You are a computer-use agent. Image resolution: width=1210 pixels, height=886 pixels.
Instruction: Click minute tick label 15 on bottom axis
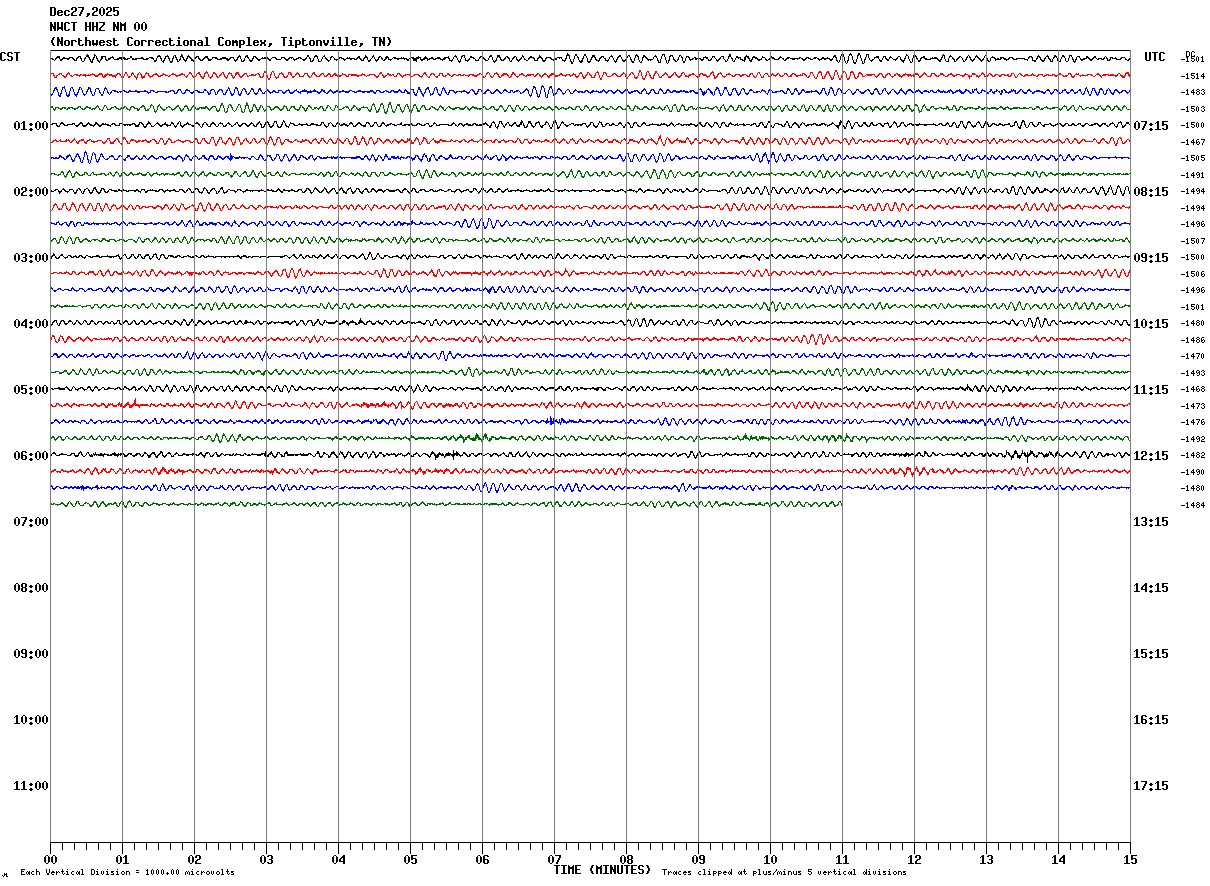tap(1130, 860)
